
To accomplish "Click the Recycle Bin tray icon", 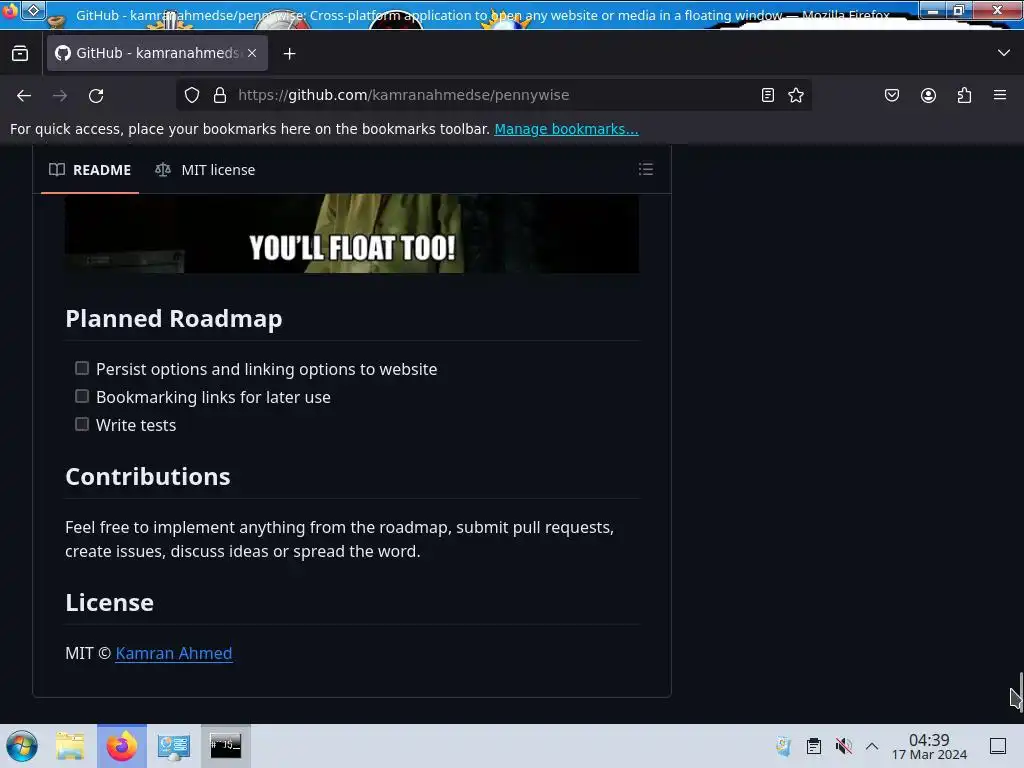I will (784, 746).
